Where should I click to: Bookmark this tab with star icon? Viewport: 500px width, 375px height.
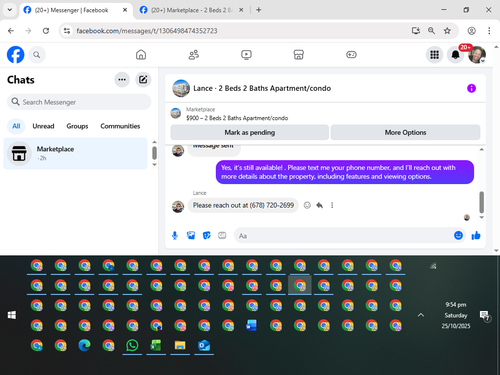[447, 31]
